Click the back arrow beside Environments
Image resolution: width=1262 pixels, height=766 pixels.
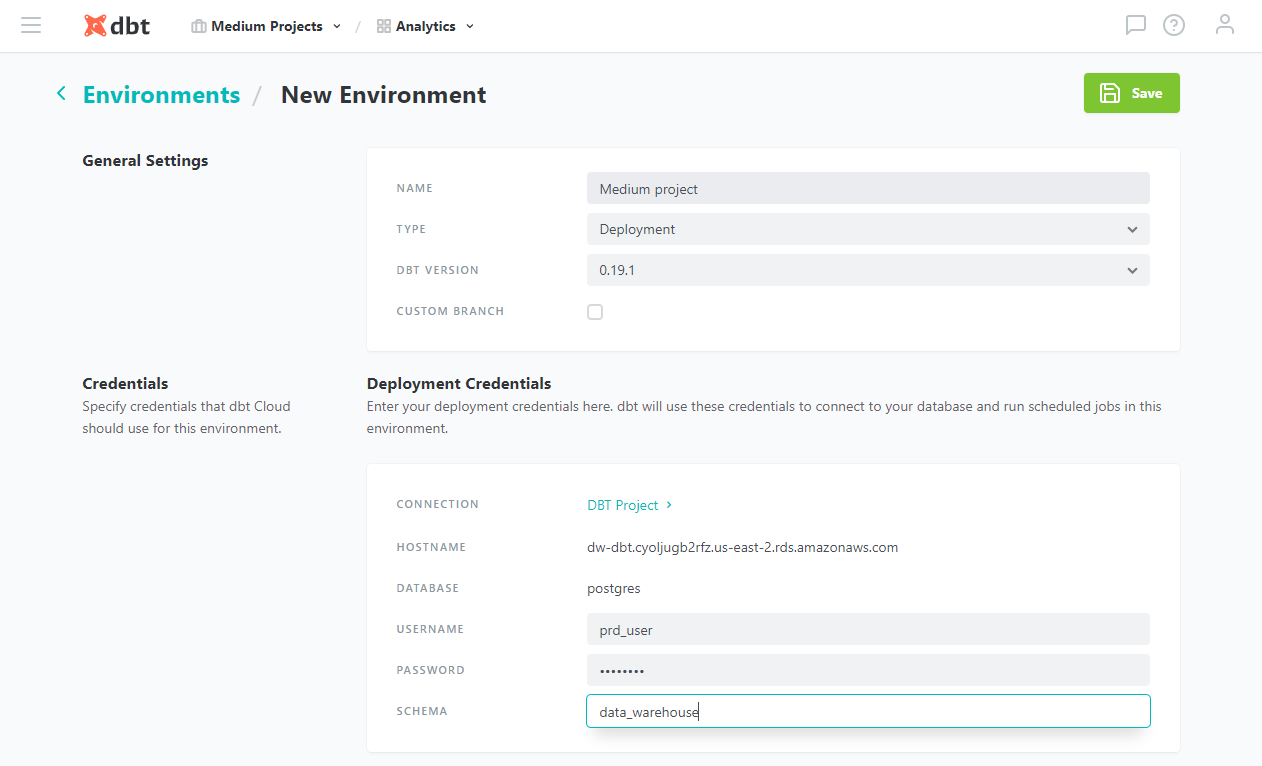point(61,94)
